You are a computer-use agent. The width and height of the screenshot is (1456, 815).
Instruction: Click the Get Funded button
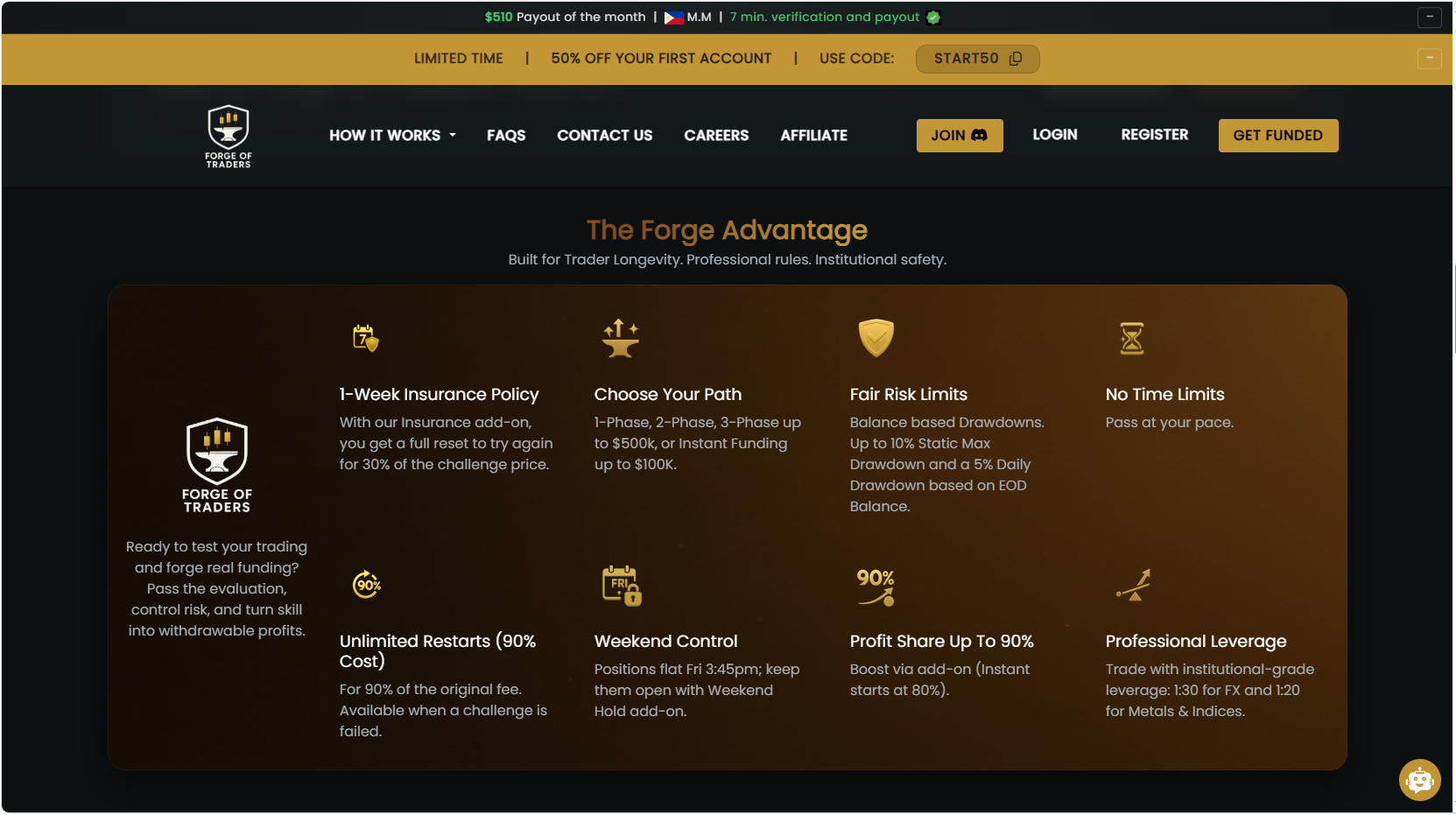(1278, 136)
